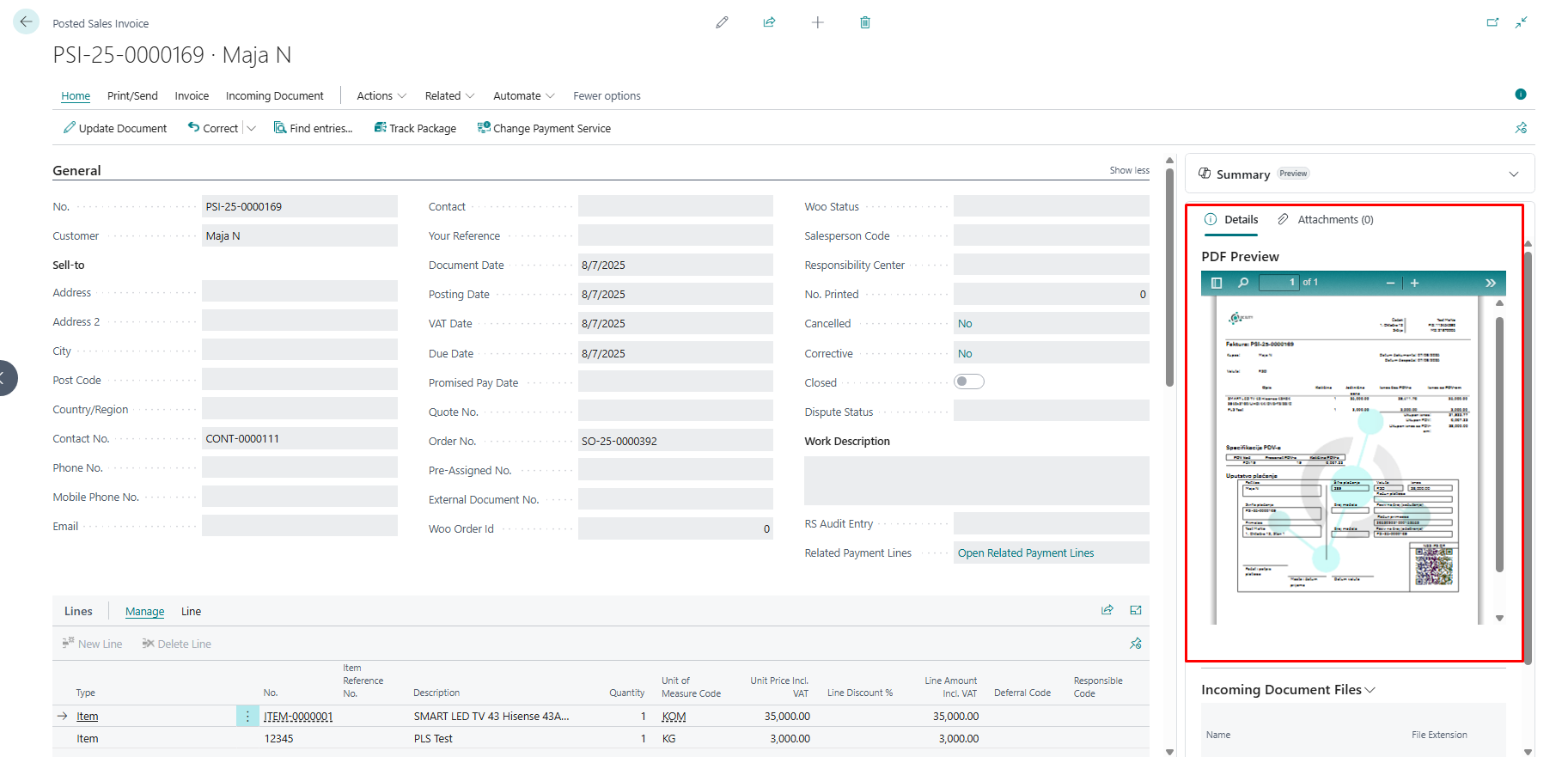Click Item type in first line row
Viewport: 1568px width, 757px height.
(x=88, y=717)
